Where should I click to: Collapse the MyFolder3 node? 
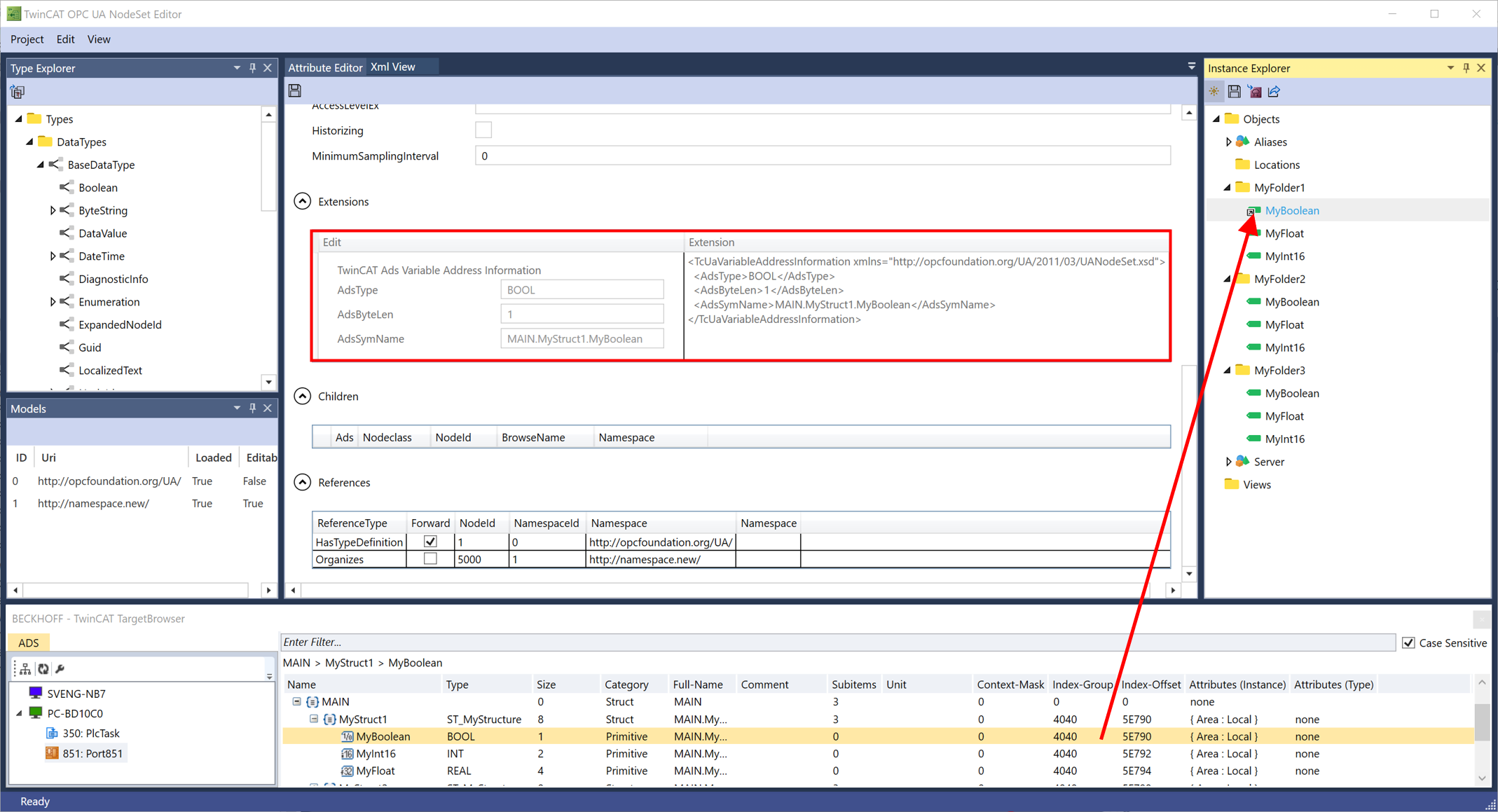(1228, 371)
